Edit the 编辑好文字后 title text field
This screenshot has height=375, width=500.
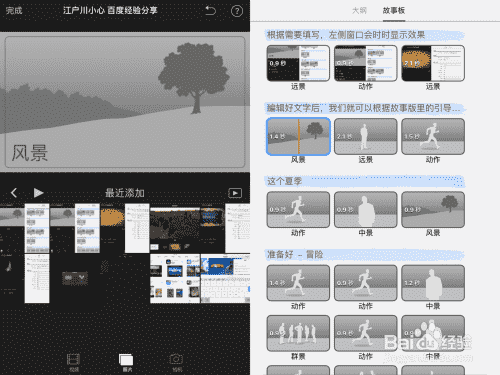(x=365, y=108)
